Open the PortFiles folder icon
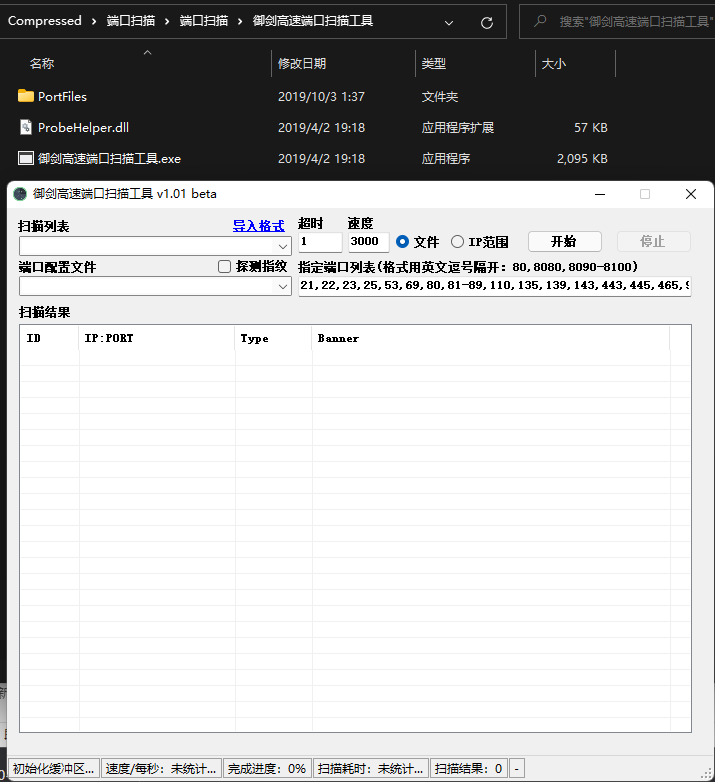The width and height of the screenshot is (715, 782). pos(26,96)
